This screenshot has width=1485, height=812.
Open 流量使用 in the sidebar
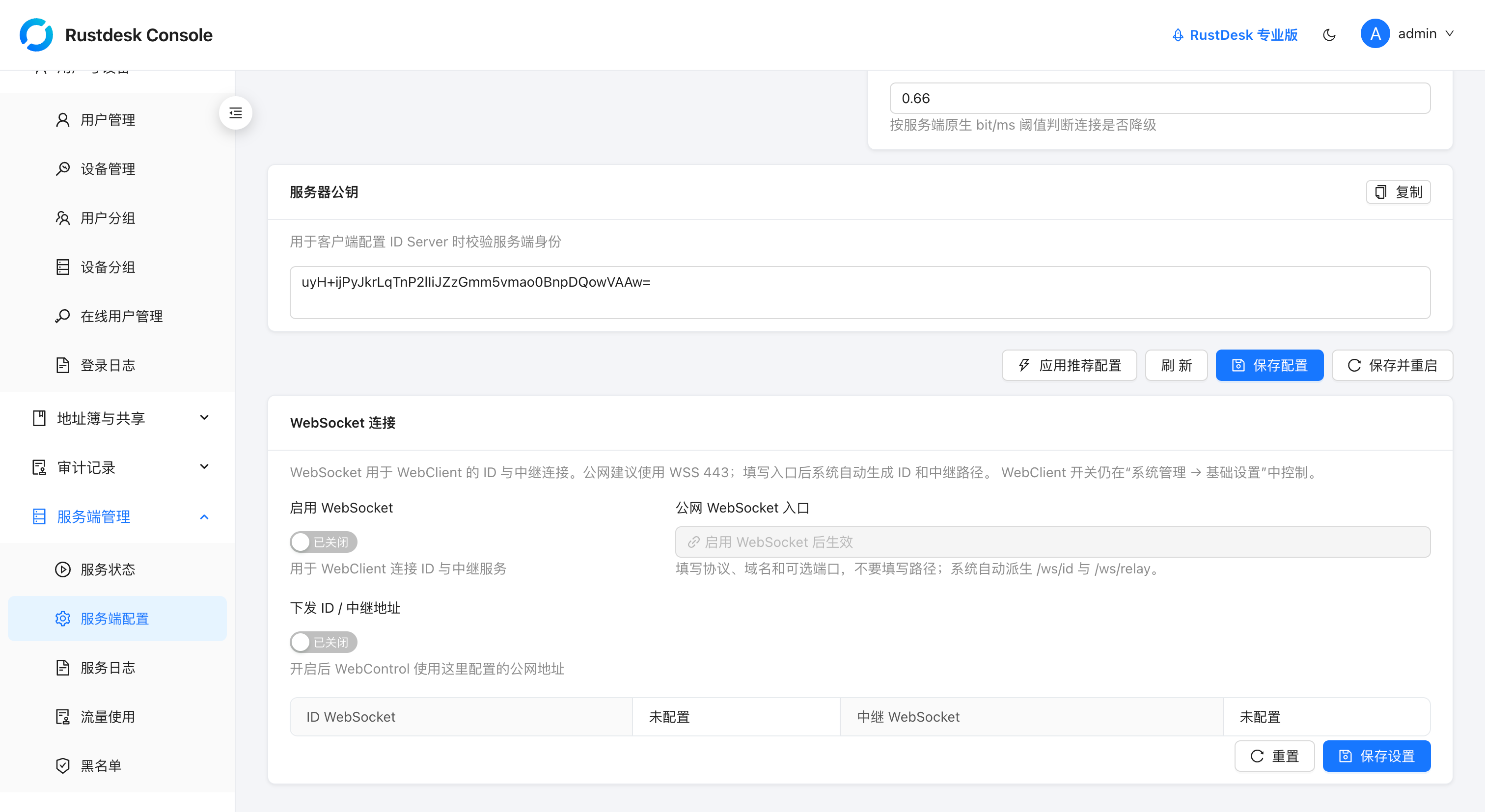117,716
